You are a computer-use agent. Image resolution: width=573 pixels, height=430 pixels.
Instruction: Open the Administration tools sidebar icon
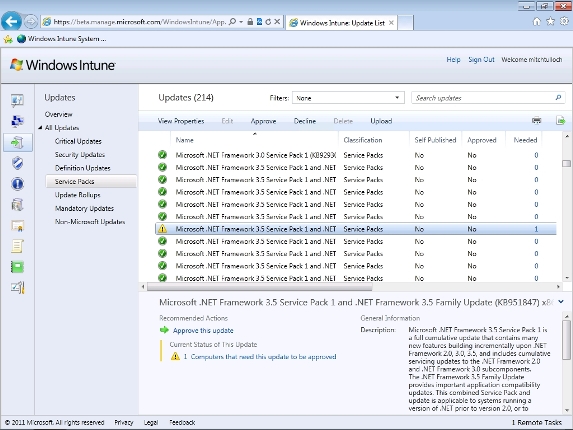pyautogui.click(x=17, y=288)
